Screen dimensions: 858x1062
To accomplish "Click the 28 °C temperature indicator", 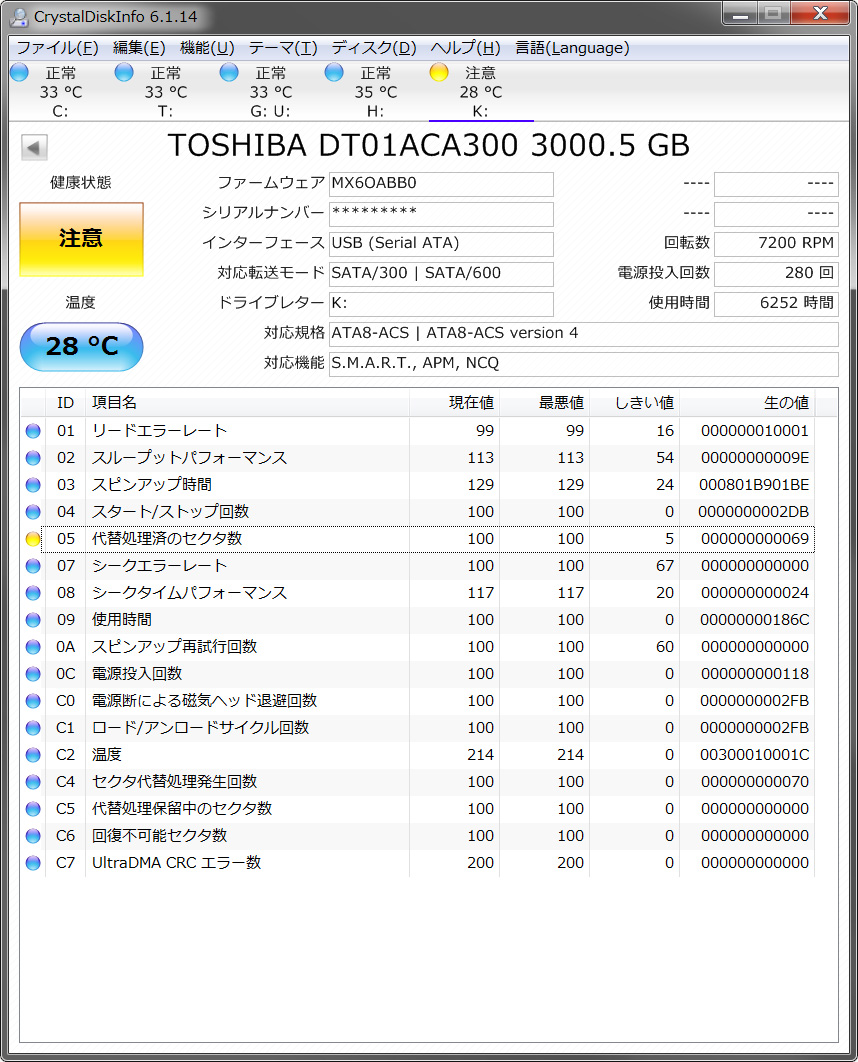I will point(81,347).
